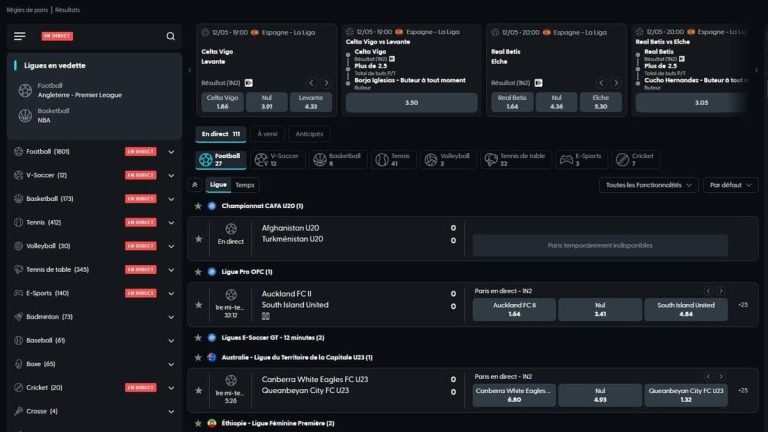The height and width of the screenshot is (432, 768).
Task: Bet on Queanbeyan City FC U23 at 1.32
Action: [x=686, y=395]
